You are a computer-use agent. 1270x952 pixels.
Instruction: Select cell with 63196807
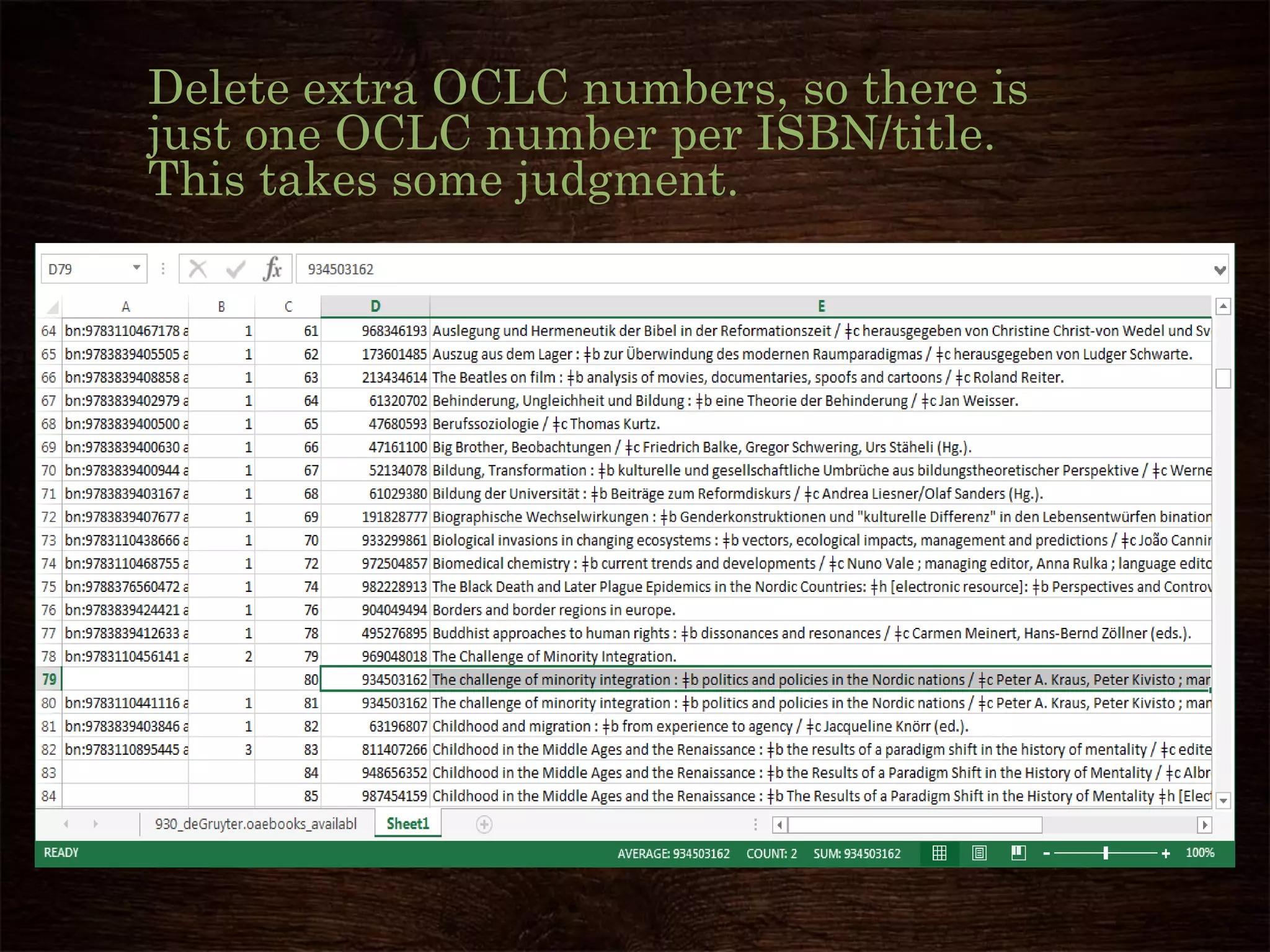pyautogui.click(x=375, y=726)
